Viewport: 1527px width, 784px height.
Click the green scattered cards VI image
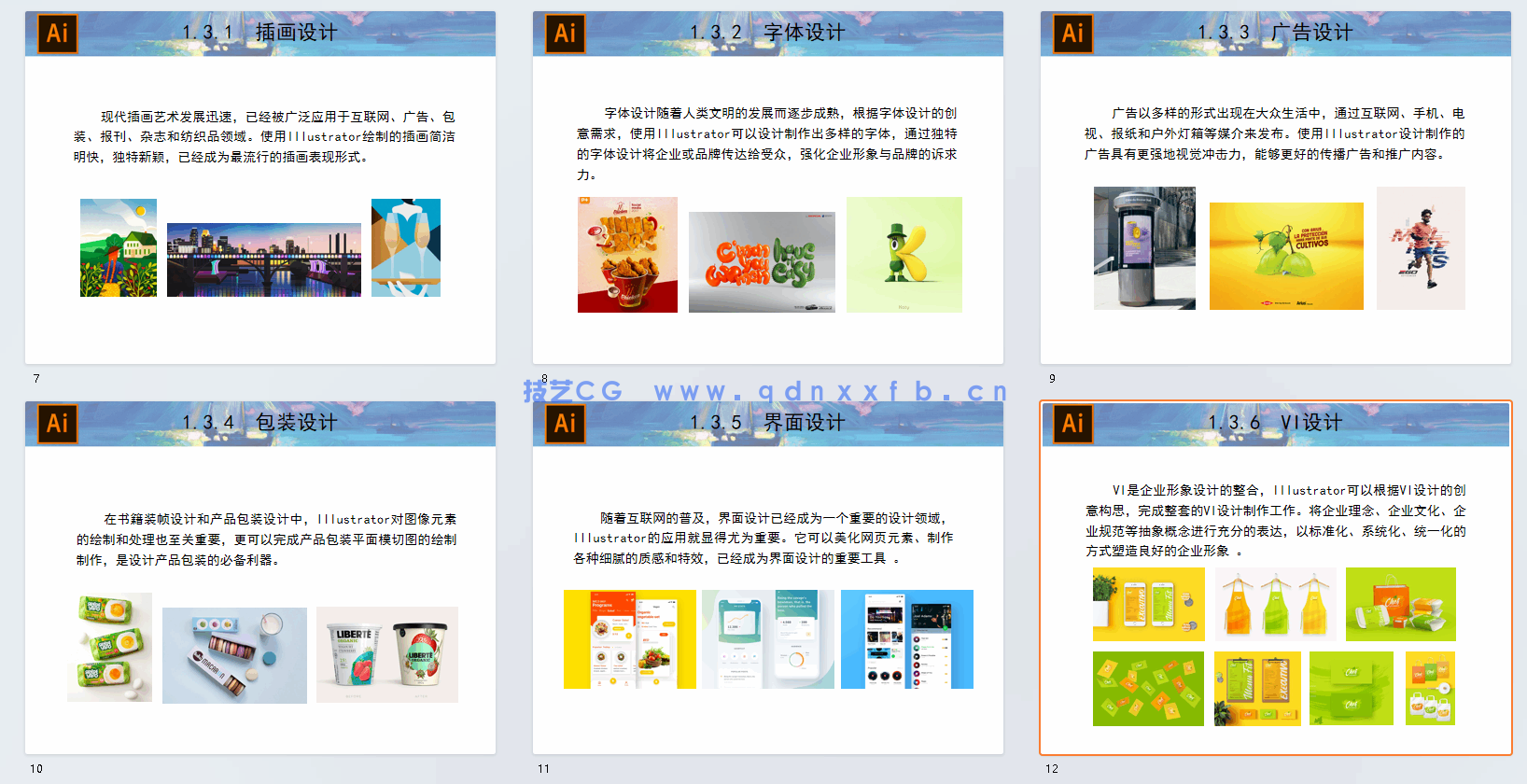coord(1148,689)
